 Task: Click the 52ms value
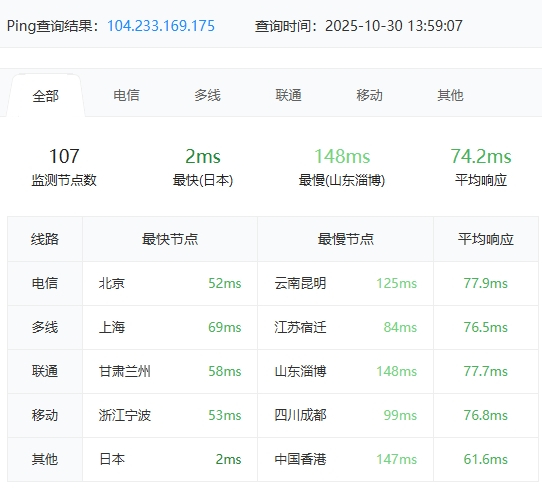click(x=225, y=283)
